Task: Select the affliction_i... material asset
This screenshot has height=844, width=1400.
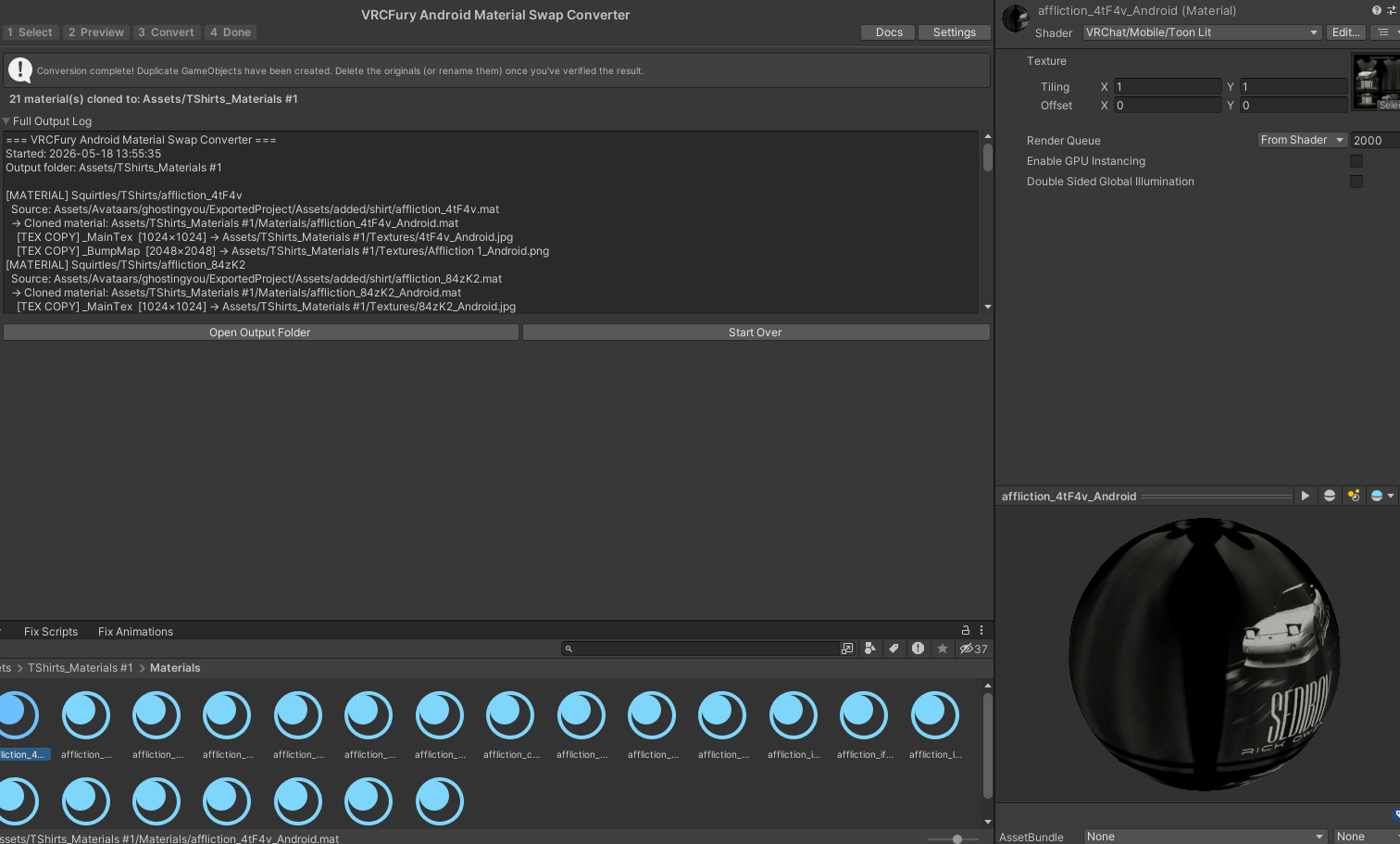Action: [x=794, y=725]
